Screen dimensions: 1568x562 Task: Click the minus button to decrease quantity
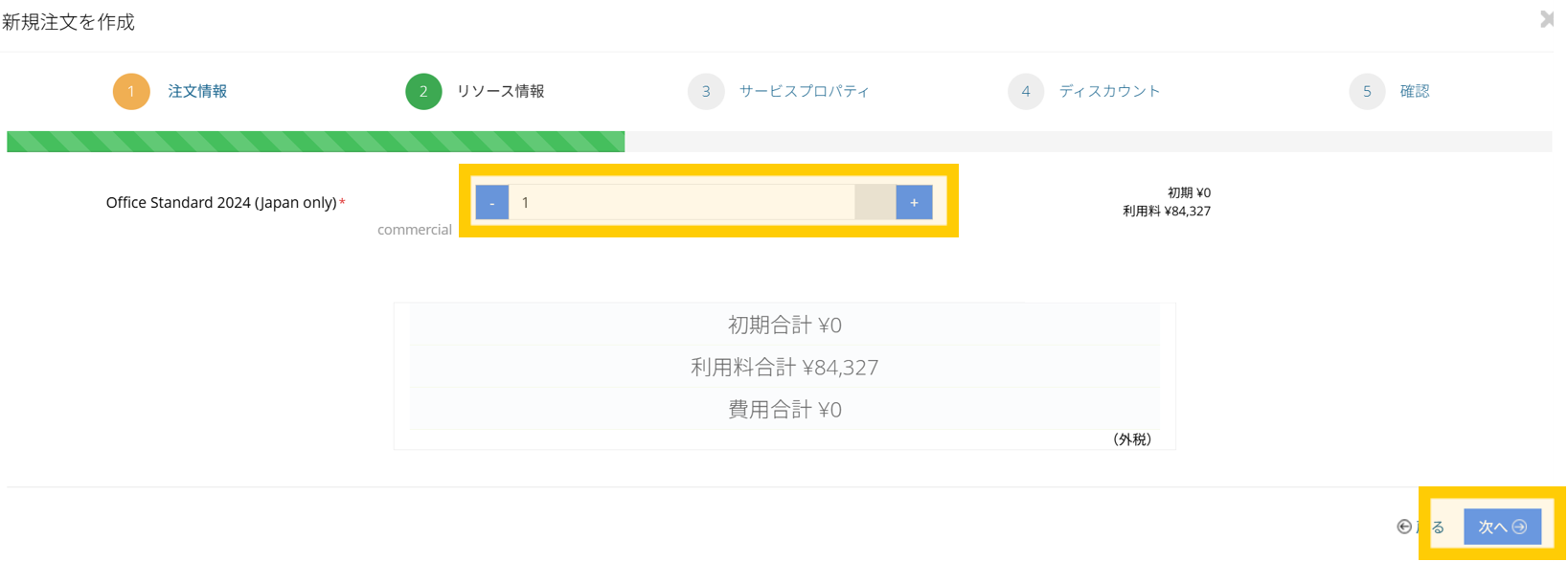pos(492,202)
